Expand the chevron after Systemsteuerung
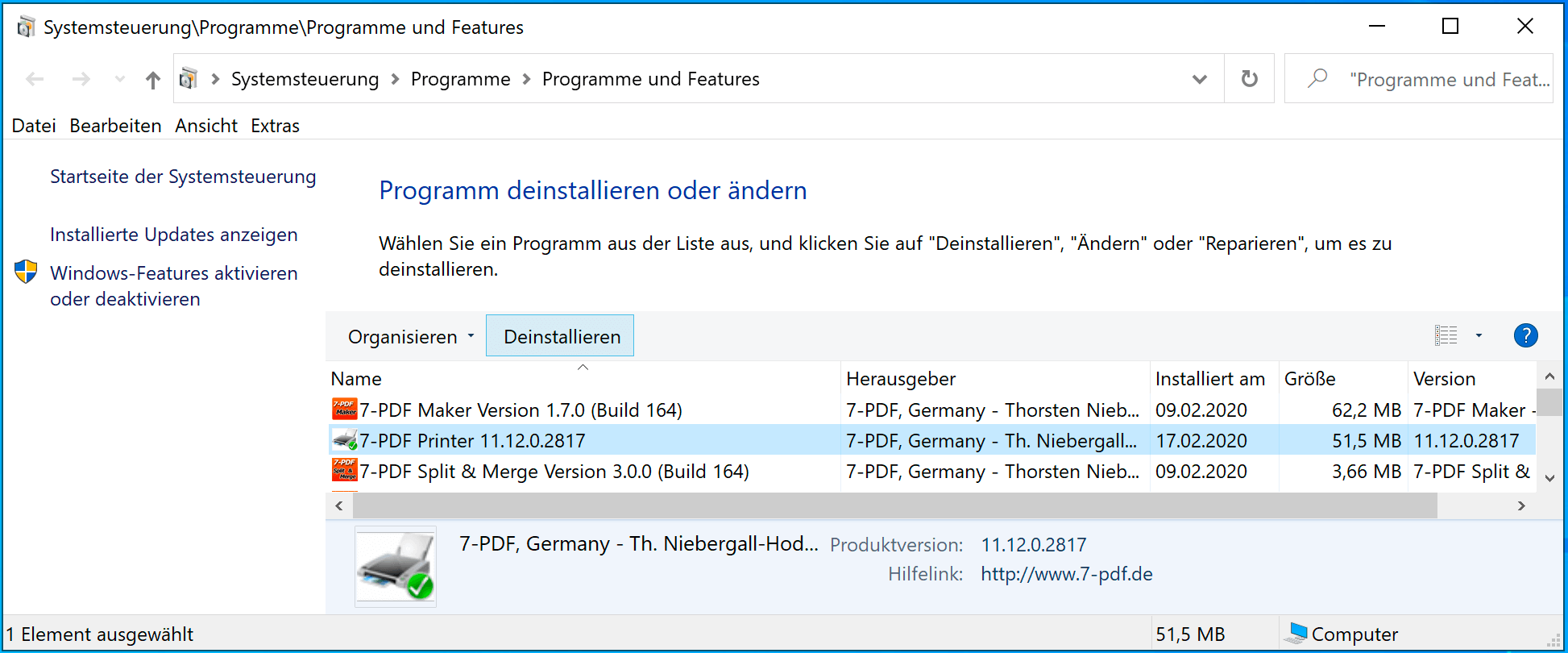The width and height of the screenshot is (1568, 653). pos(395,79)
